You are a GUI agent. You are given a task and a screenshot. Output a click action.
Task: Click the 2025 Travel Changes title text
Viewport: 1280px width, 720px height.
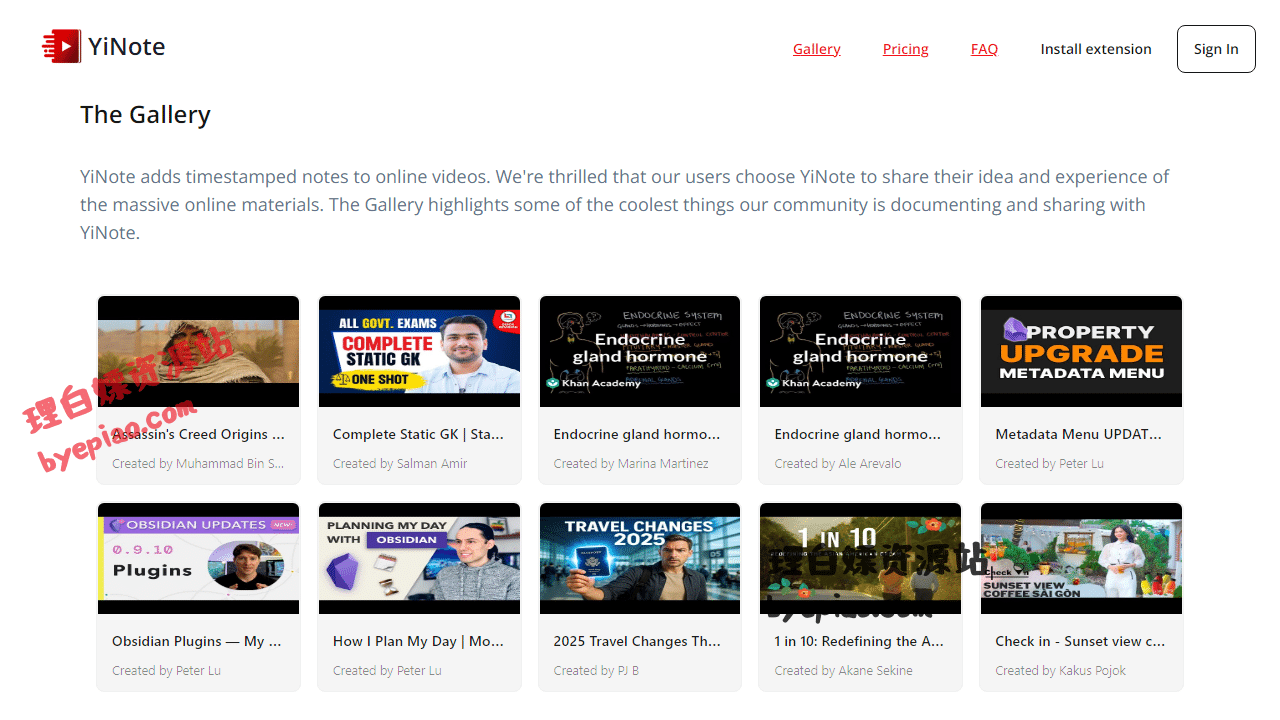coord(637,641)
